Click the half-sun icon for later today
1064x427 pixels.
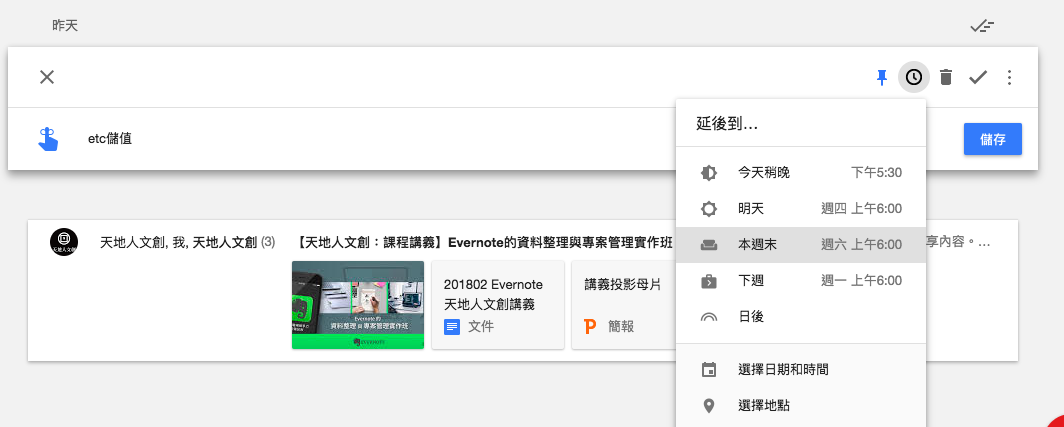[708, 172]
